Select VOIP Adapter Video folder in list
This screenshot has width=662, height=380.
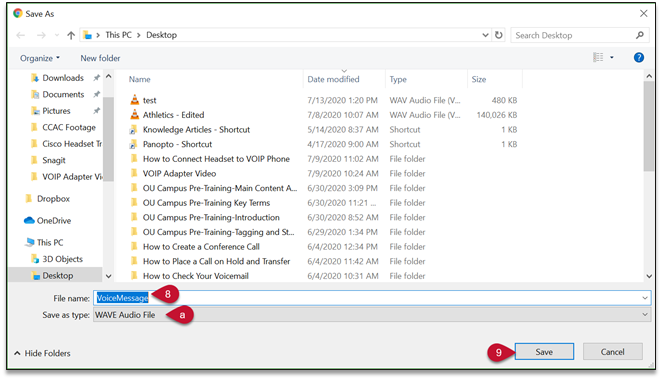click(179, 174)
